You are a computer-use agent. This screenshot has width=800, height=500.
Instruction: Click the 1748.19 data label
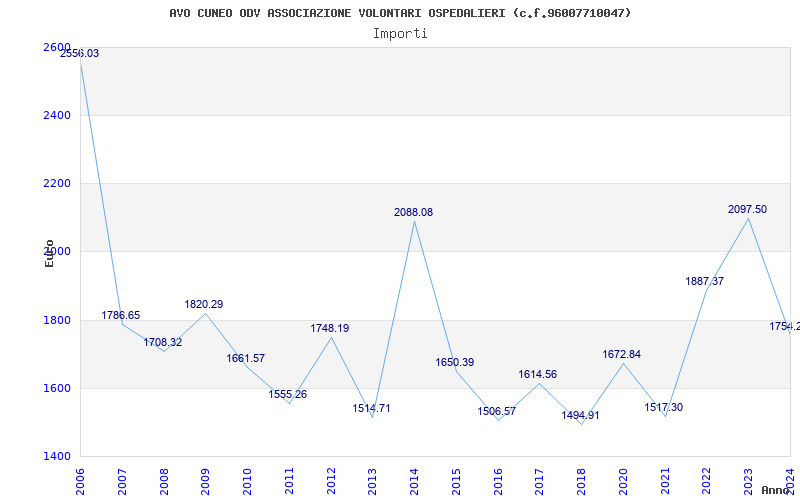tap(330, 329)
